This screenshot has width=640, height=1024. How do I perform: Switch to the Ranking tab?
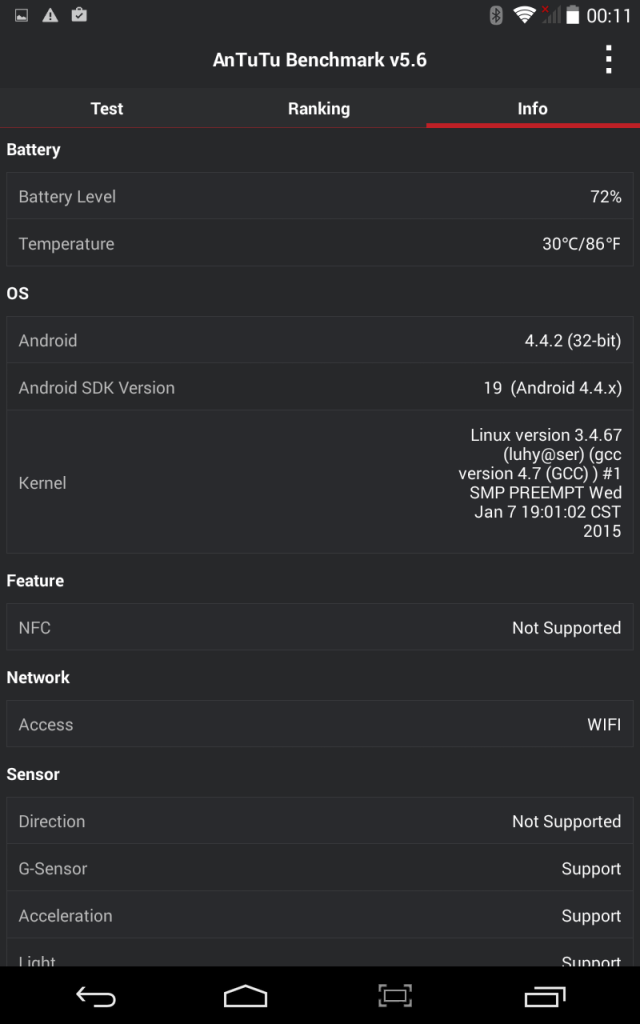click(x=319, y=108)
